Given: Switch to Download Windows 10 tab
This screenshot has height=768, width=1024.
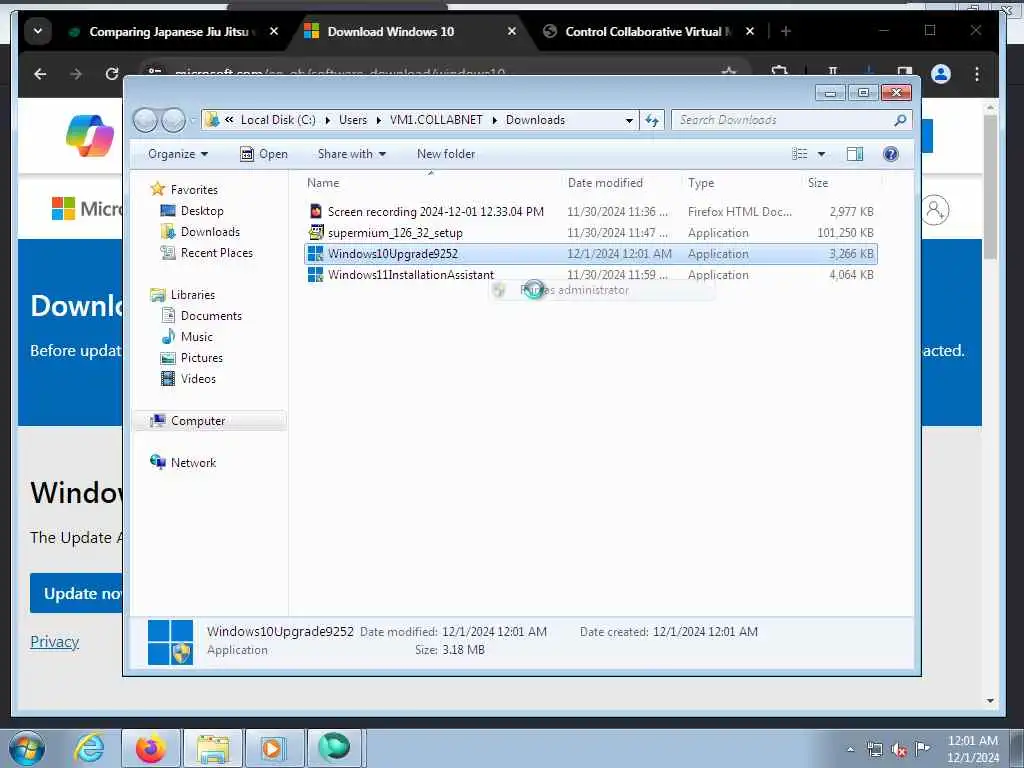Looking at the screenshot, I should click(410, 31).
